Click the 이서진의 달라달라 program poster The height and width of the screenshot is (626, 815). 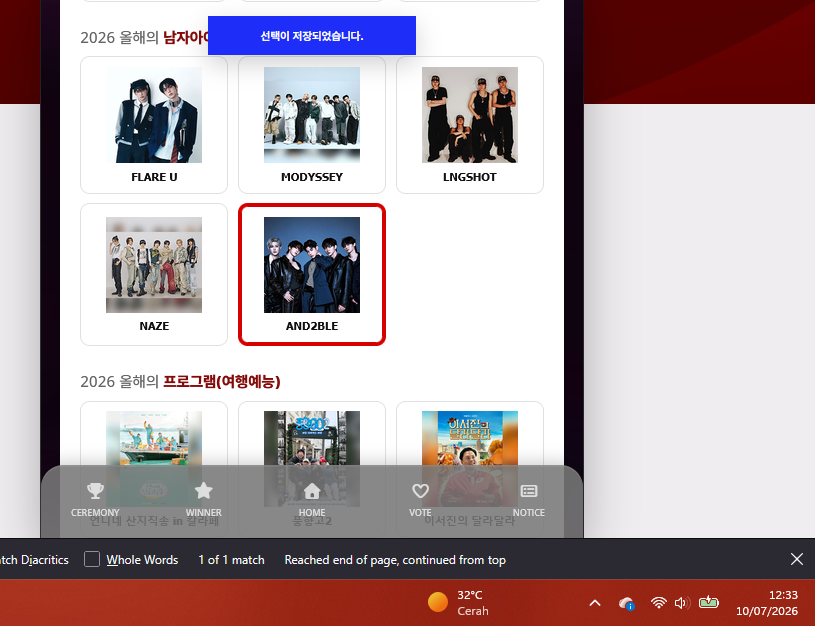click(470, 459)
